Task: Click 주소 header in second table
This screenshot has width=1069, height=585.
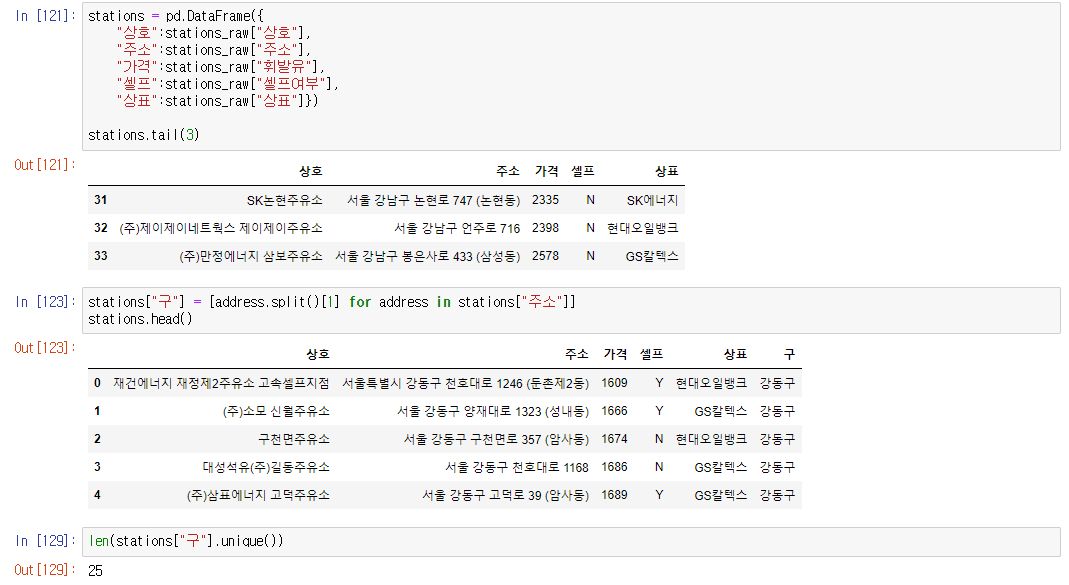Action: click(577, 354)
